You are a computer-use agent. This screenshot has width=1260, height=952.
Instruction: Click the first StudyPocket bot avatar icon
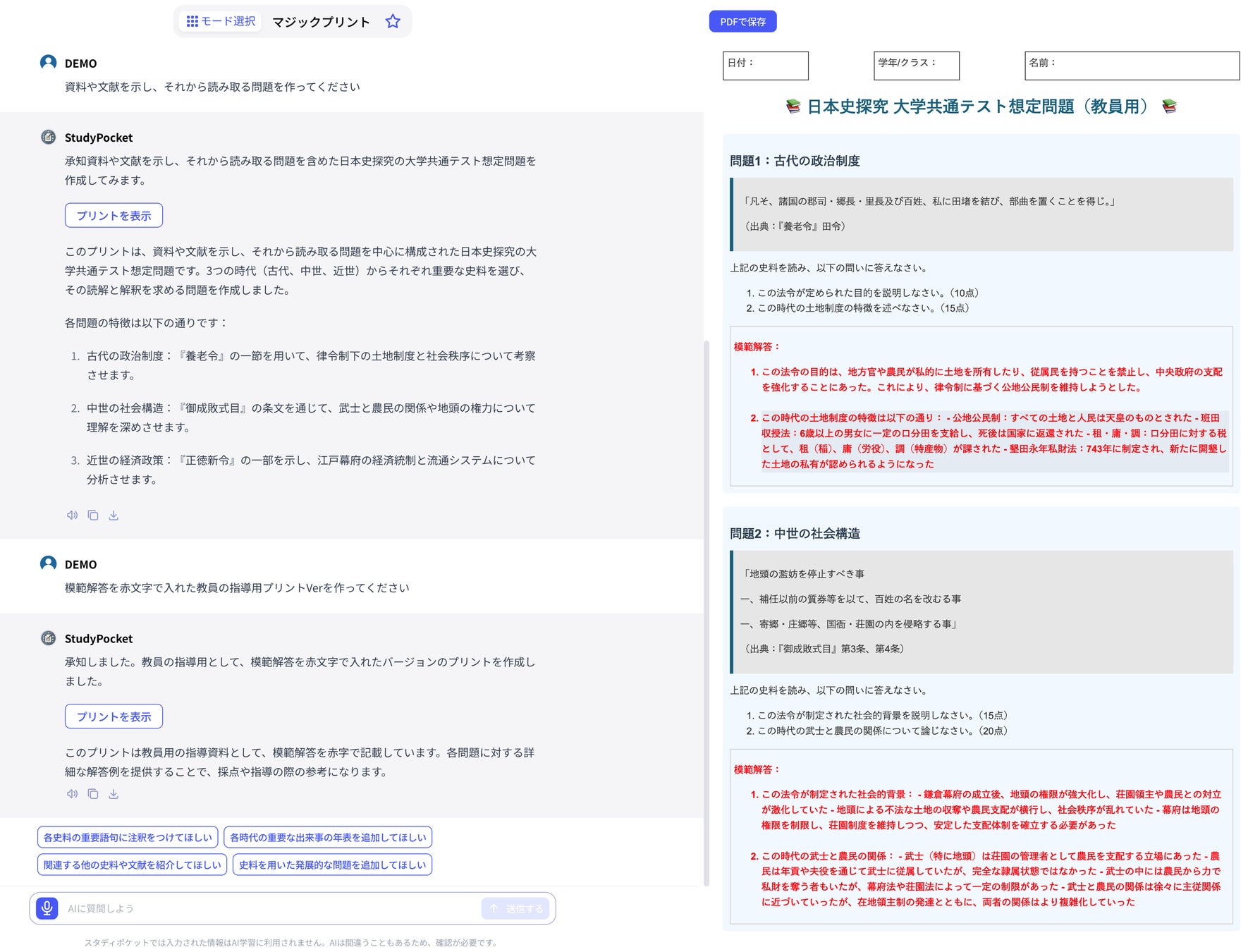pyautogui.click(x=48, y=137)
